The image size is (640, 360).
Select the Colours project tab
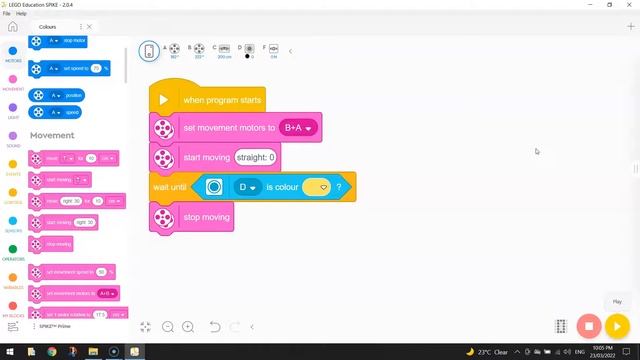[x=48, y=27]
